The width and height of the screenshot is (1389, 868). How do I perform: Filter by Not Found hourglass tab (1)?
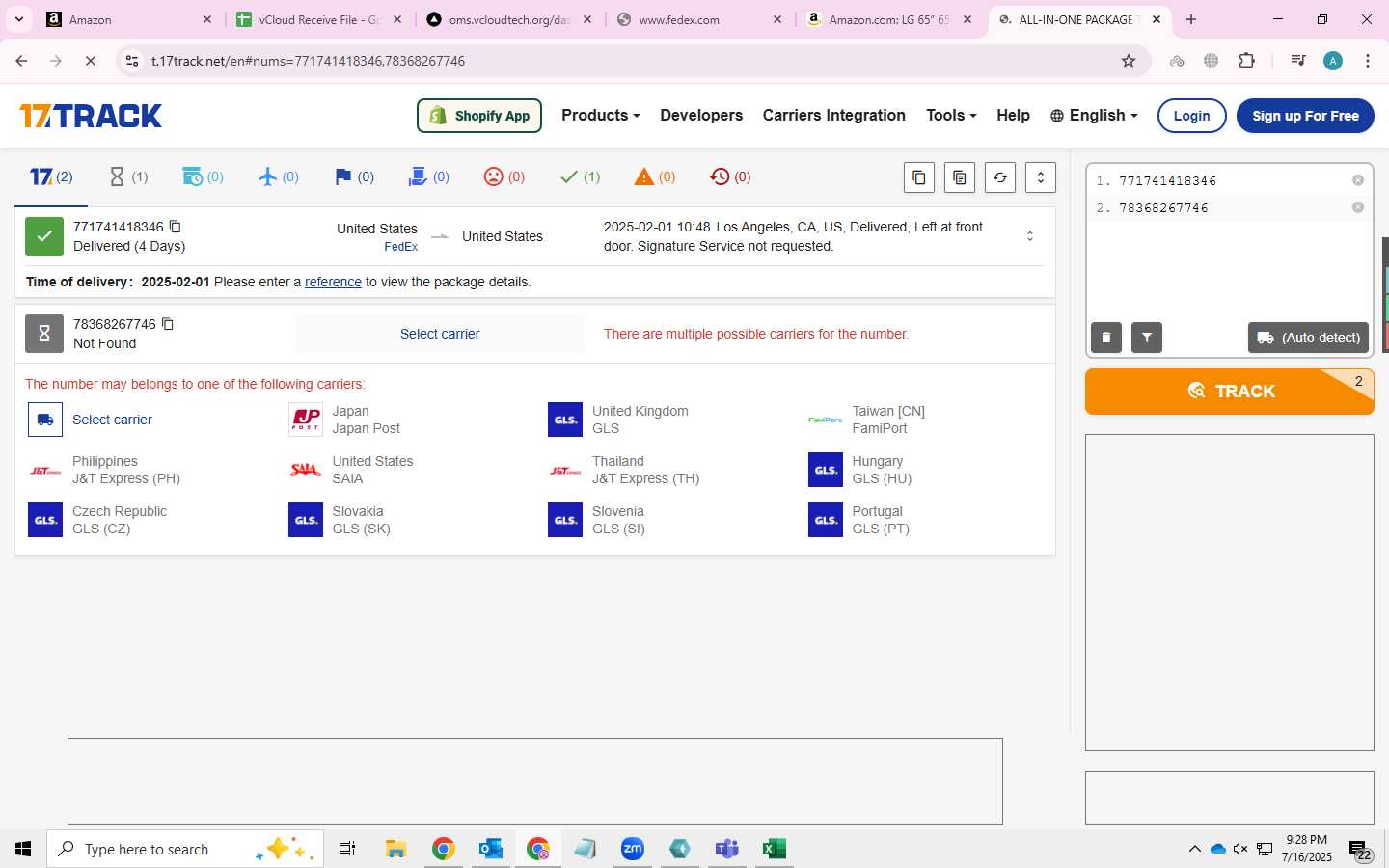tap(128, 176)
